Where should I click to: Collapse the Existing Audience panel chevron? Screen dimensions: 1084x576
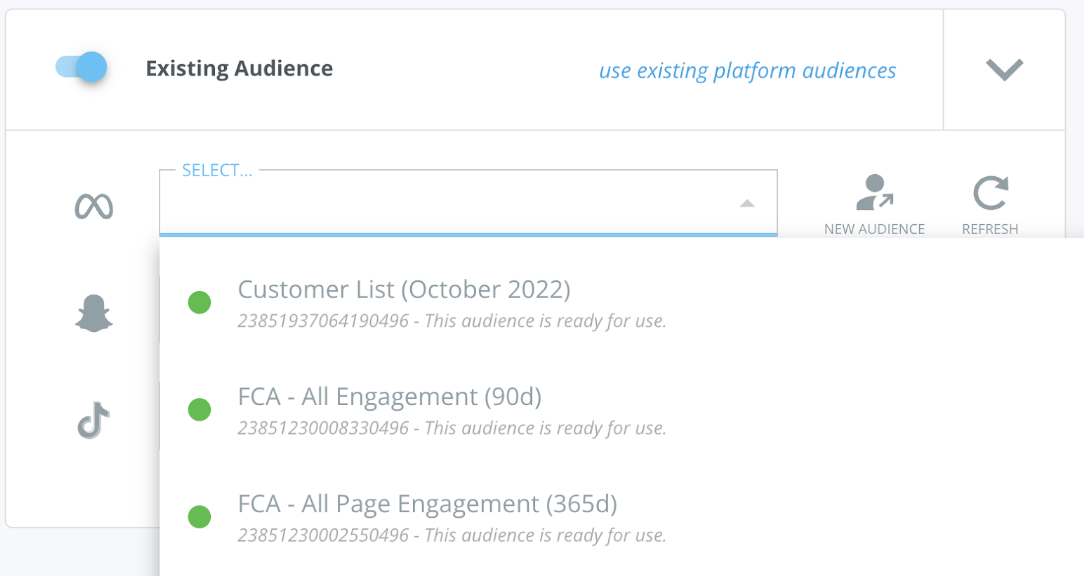pyautogui.click(x=1004, y=69)
